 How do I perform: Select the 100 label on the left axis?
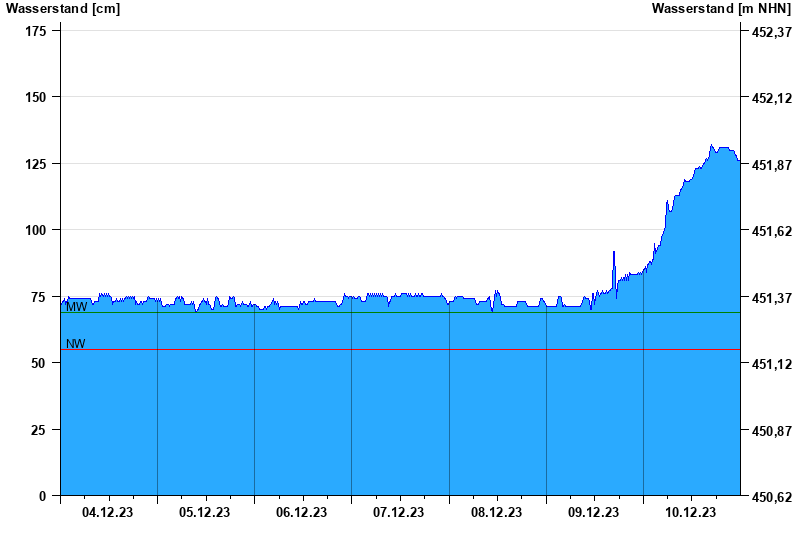click(36, 230)
